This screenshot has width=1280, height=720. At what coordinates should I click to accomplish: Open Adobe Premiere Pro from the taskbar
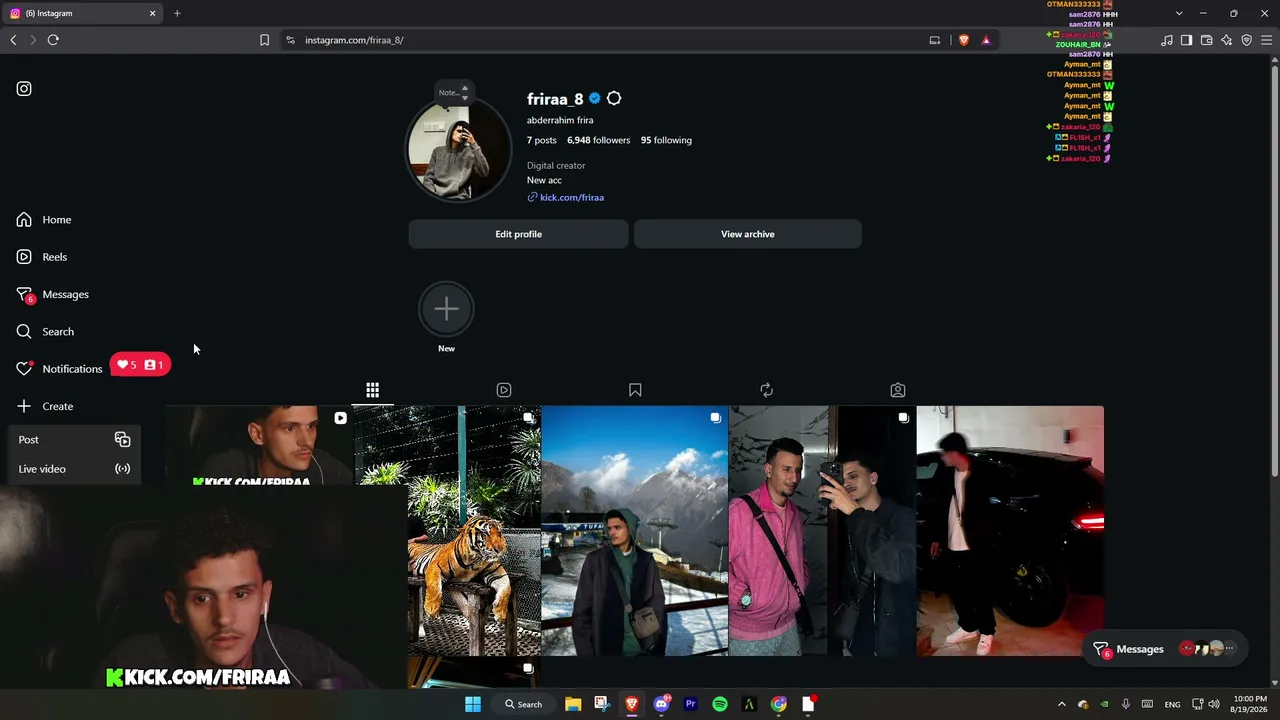click(x=690, y=704)
